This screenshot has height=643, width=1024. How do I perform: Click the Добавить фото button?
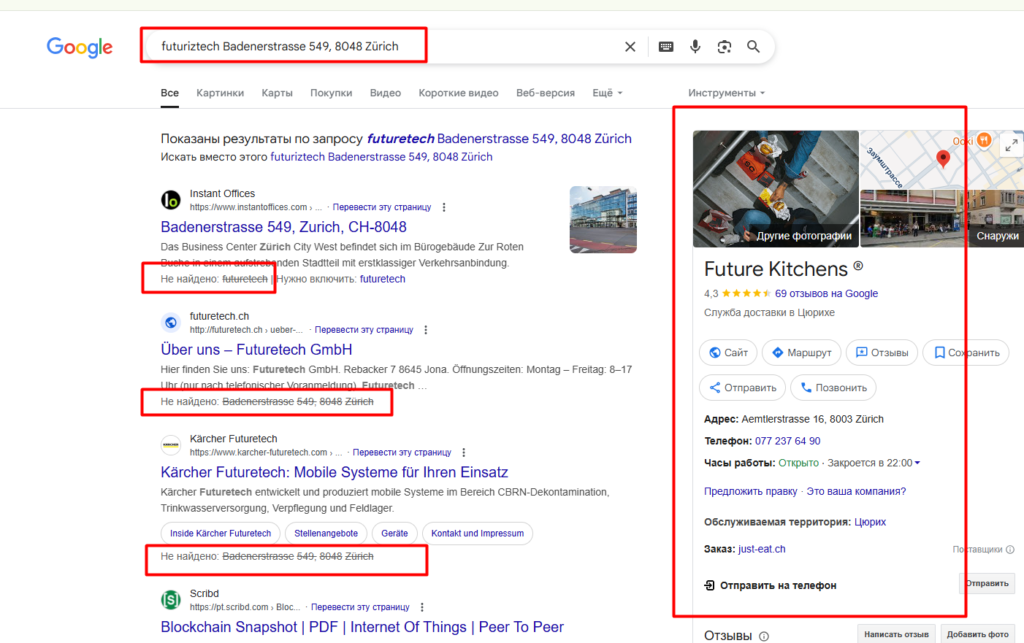coord(978,634)
